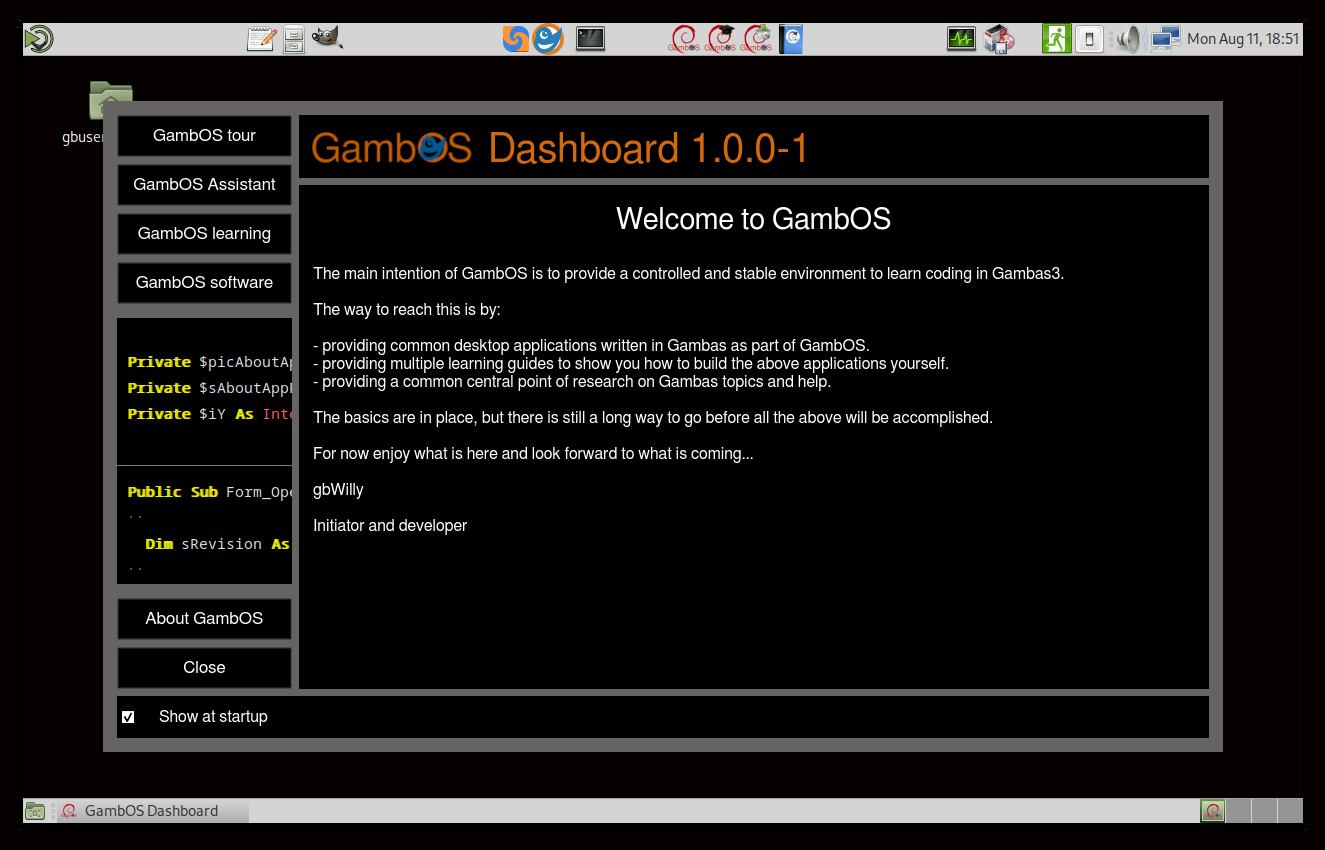Open the main menu icon in top panel
The image size is (1325, 850).
(38, 39)
